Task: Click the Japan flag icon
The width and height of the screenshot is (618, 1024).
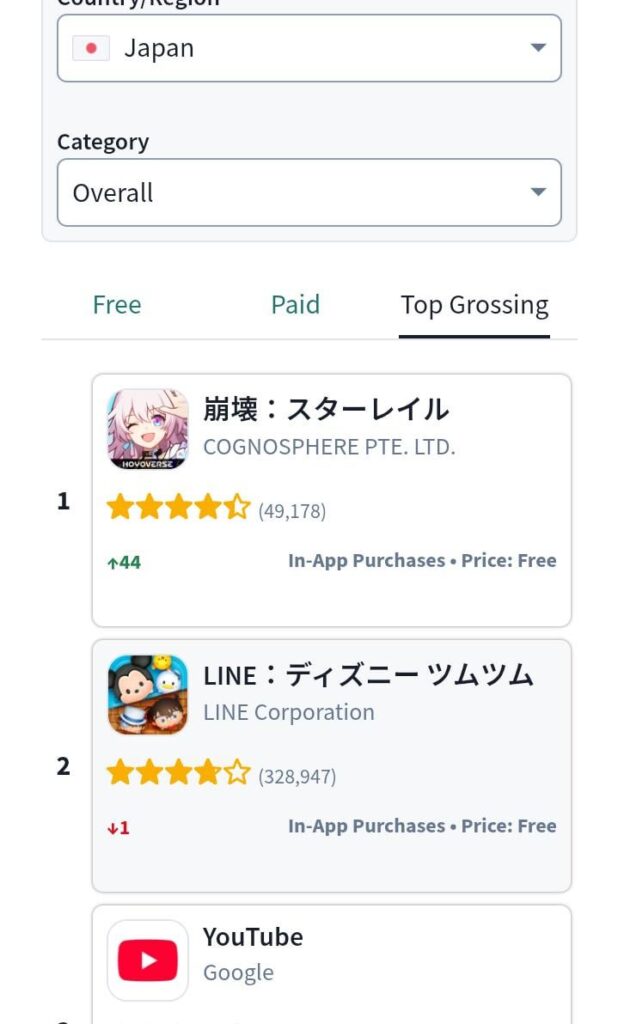Action: pos(91,47)
